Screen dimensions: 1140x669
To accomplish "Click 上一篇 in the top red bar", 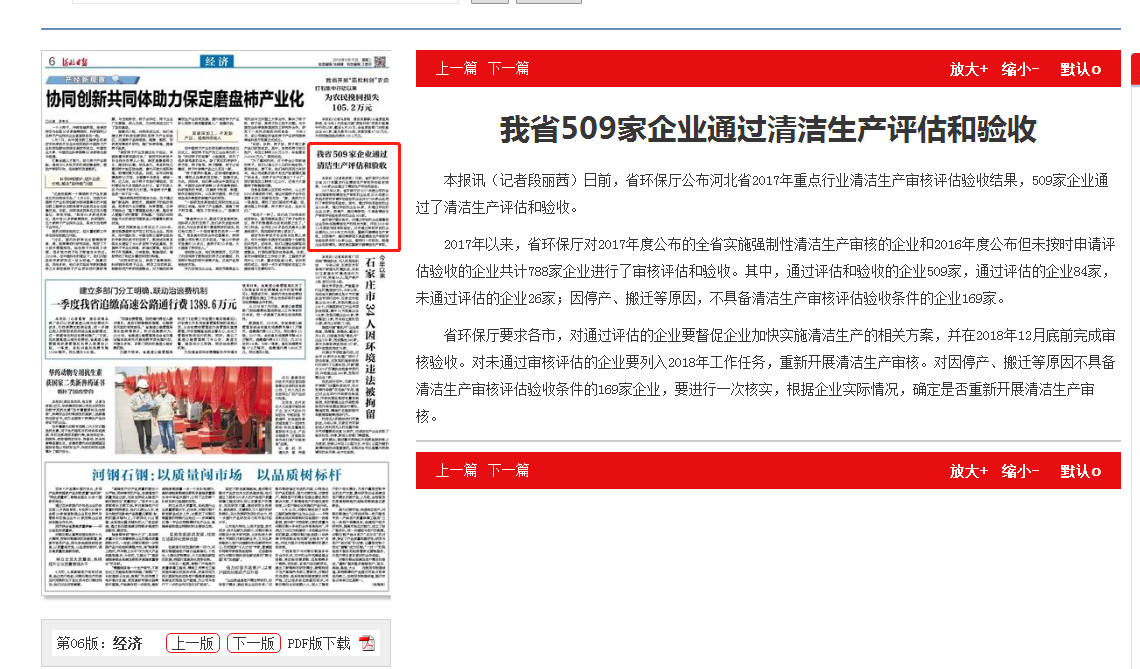I will pos(456,69).
